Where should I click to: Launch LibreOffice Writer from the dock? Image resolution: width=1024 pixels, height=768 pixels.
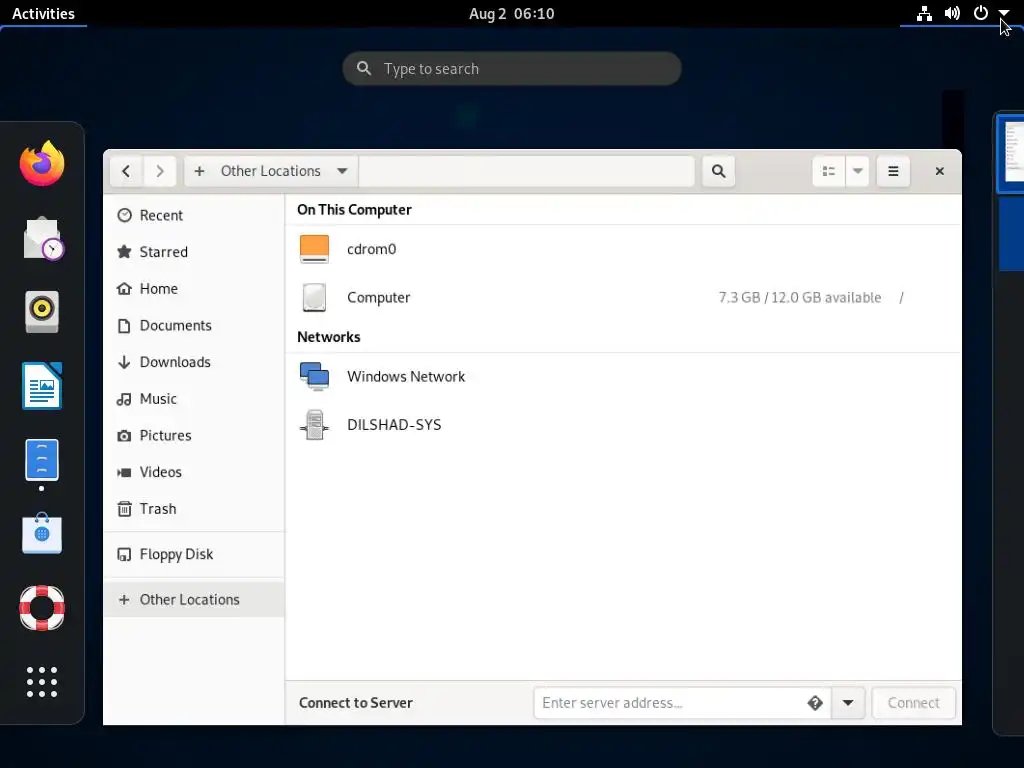[x=42, y=386]
